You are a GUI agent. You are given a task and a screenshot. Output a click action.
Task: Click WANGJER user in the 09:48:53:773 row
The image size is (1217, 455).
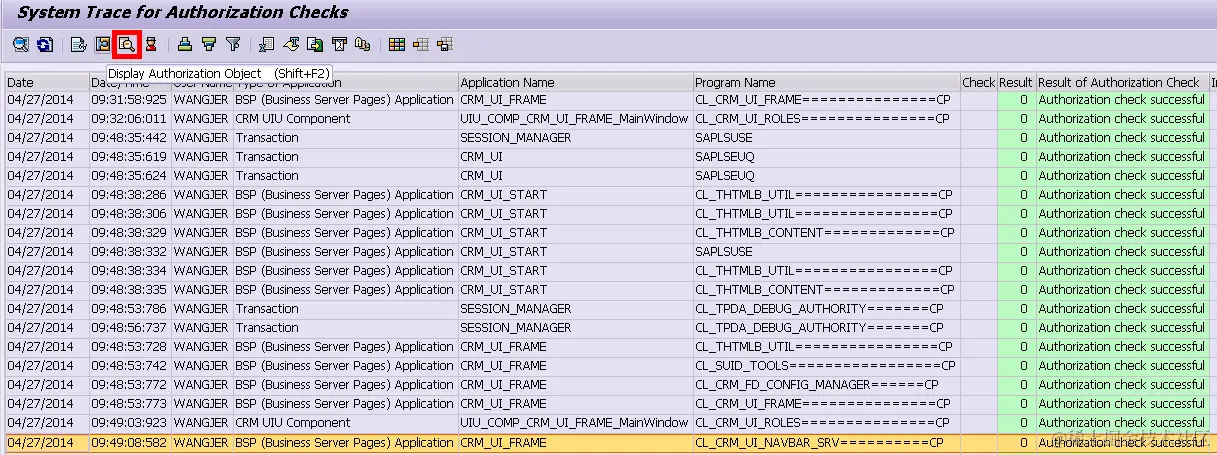tap(201, 404)
